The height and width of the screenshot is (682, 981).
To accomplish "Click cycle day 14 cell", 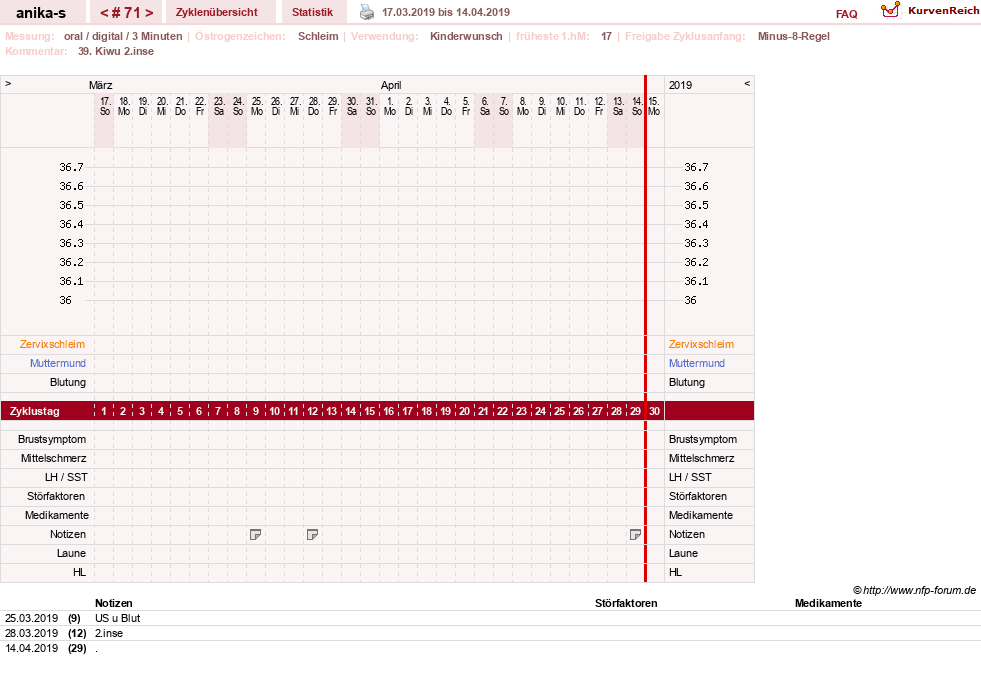I will coord(350,411).
